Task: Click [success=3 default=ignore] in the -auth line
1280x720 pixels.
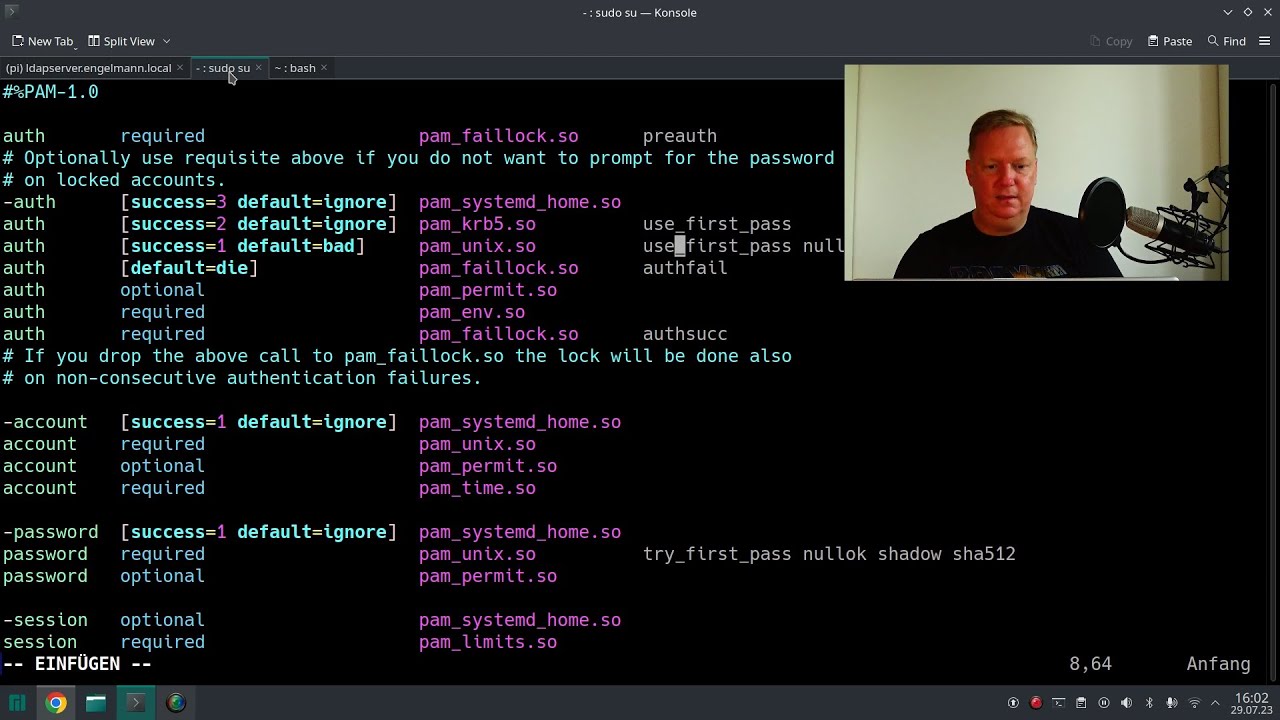Action: (x=258, y=202)
